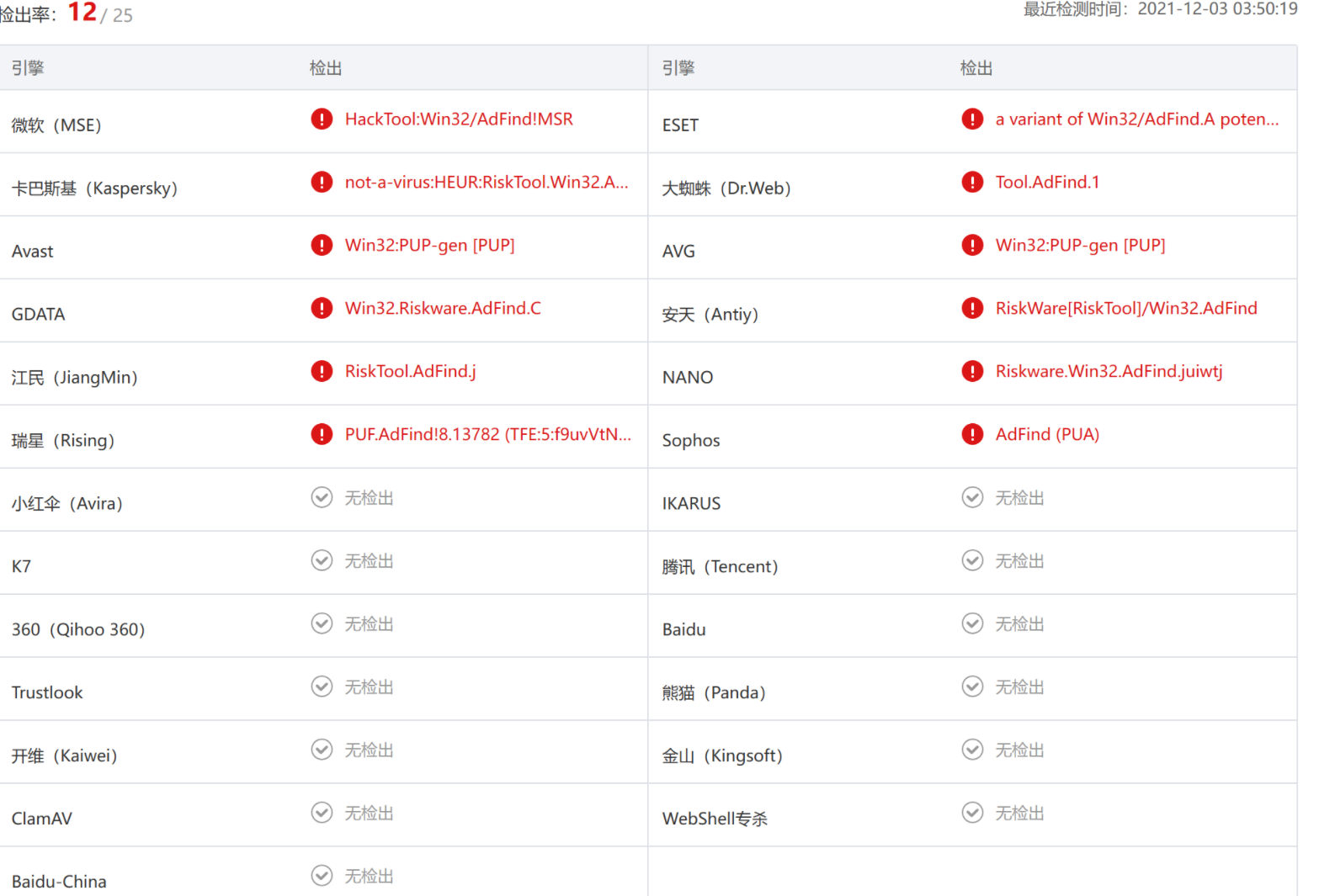
Task: Click engine name 金山 (Kingsoft)
Action: pos(722,756)
